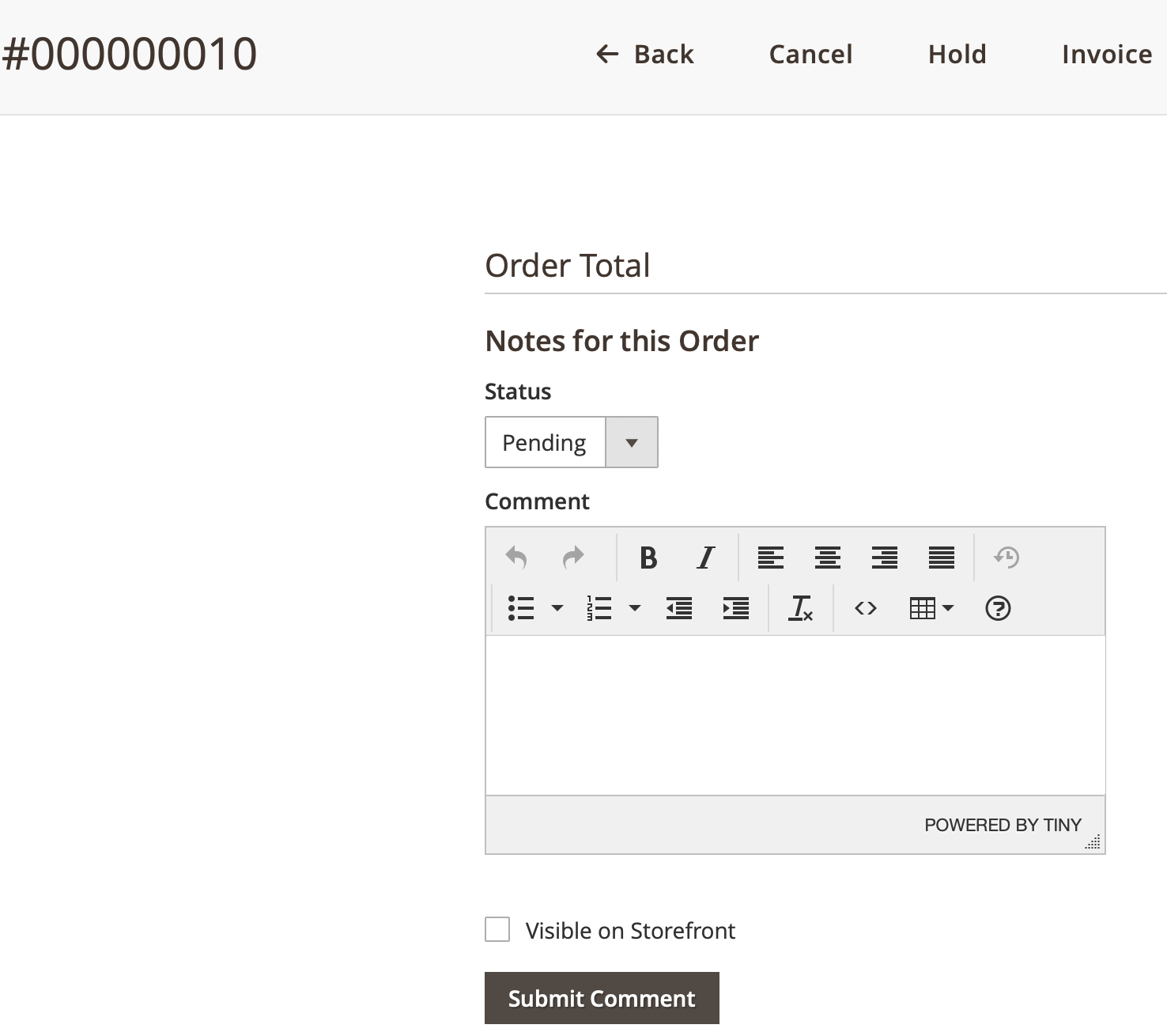Clear formatting in the comment
The width and height of the screenshot is (1167, 1036).
coord(801,608)
